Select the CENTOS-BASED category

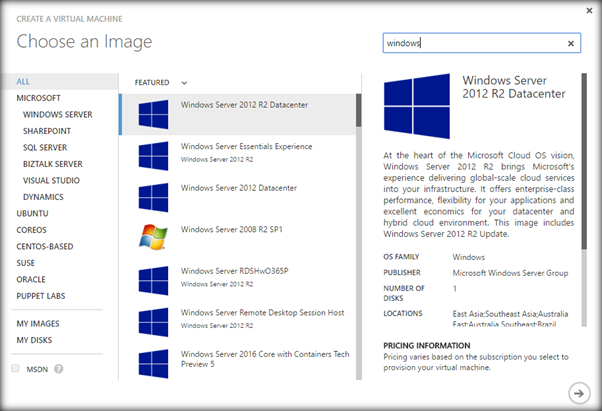(45, 246)
